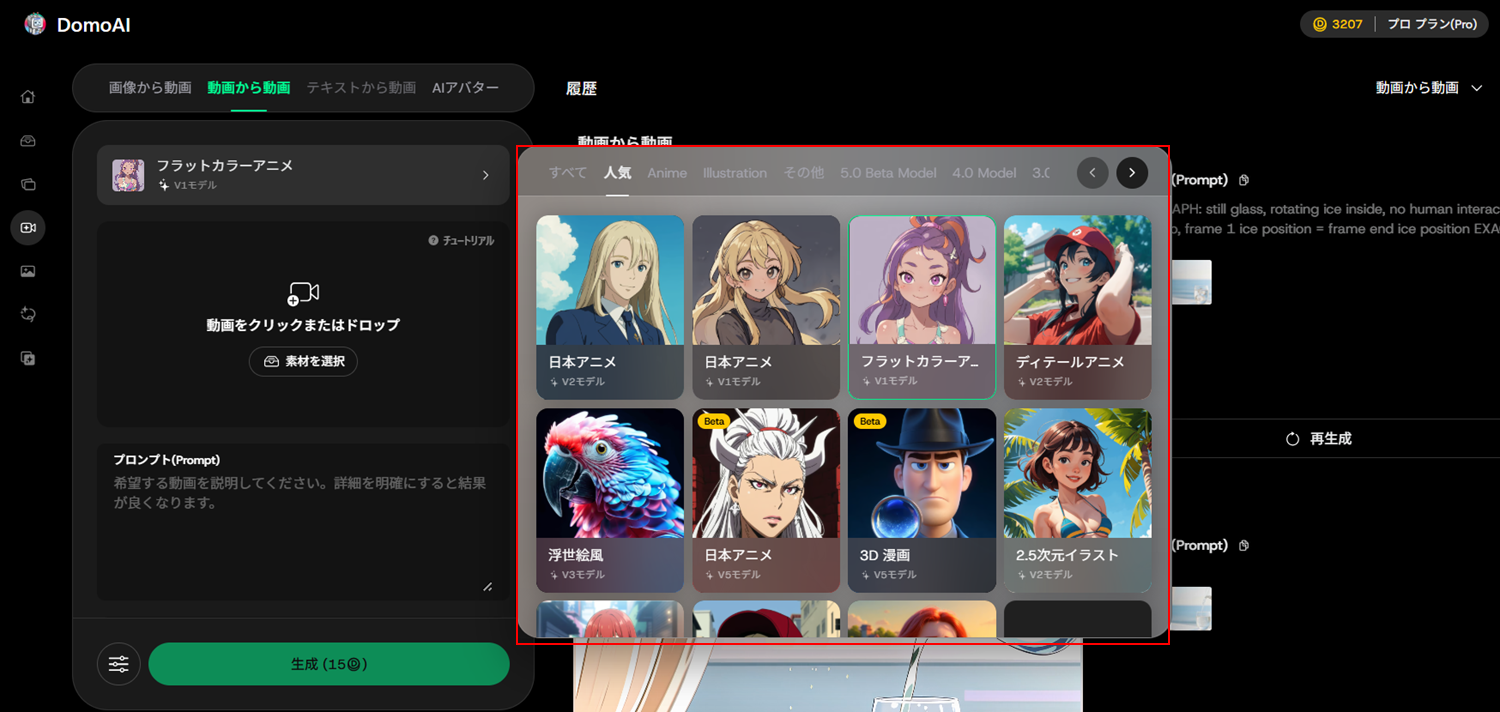Screen dimensions: 1500x712
Task: Open the image icon in sidebar
Action: (x=28, y=271)
